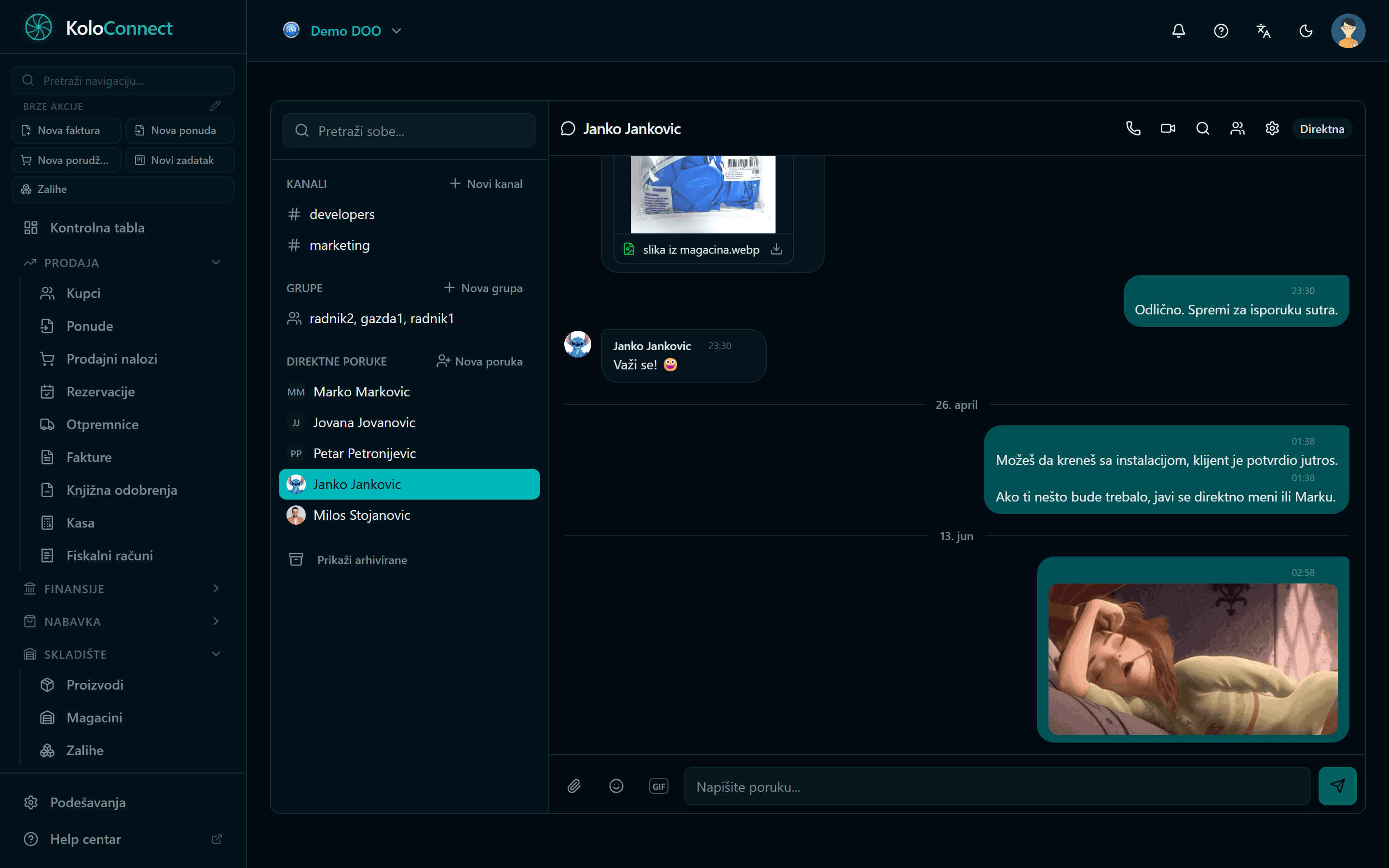Open the sleeping girl GIF image
The height and width of the screenshot is (868, 1389).
(x=1193, y=659)
